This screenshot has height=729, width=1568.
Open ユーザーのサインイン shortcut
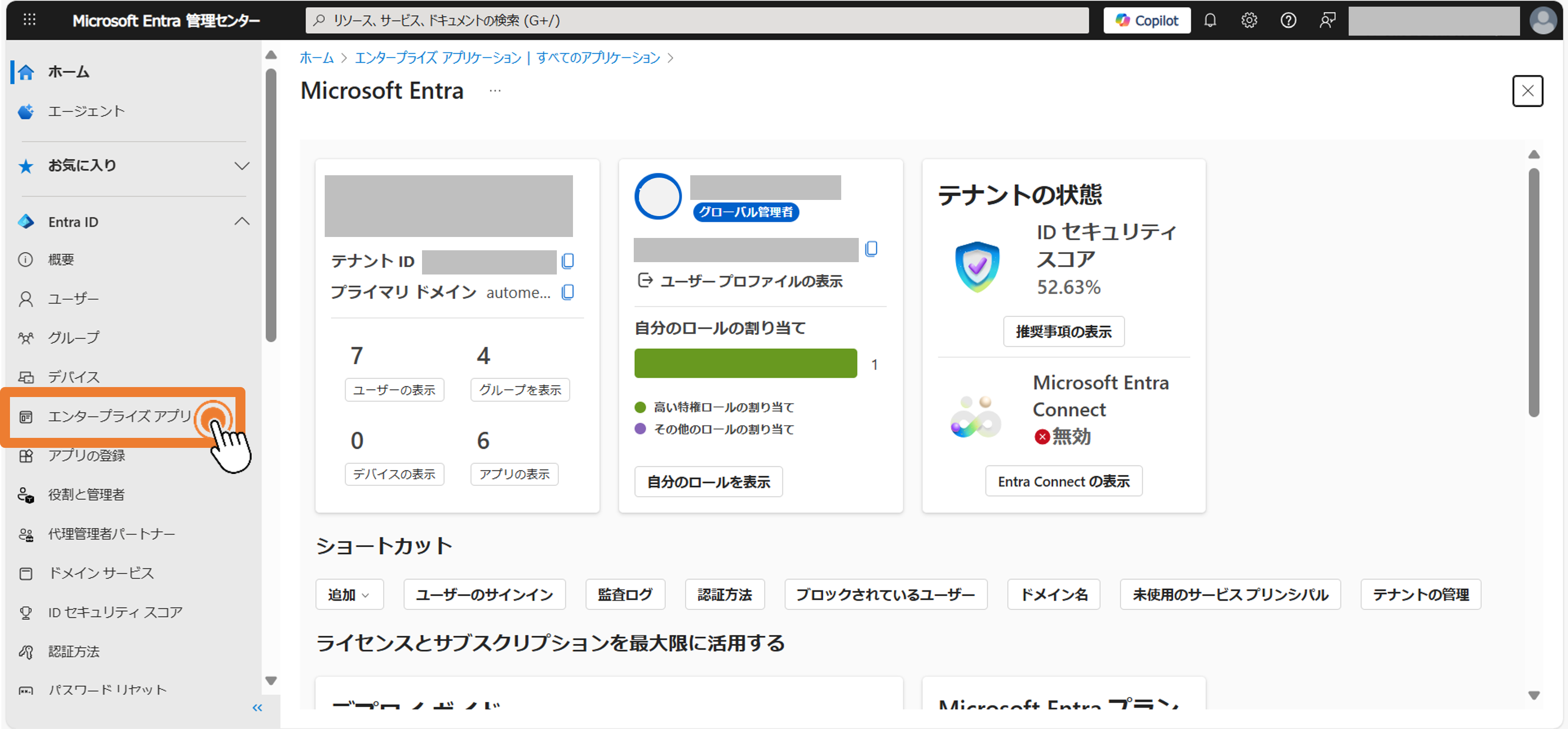click(485, 595)
